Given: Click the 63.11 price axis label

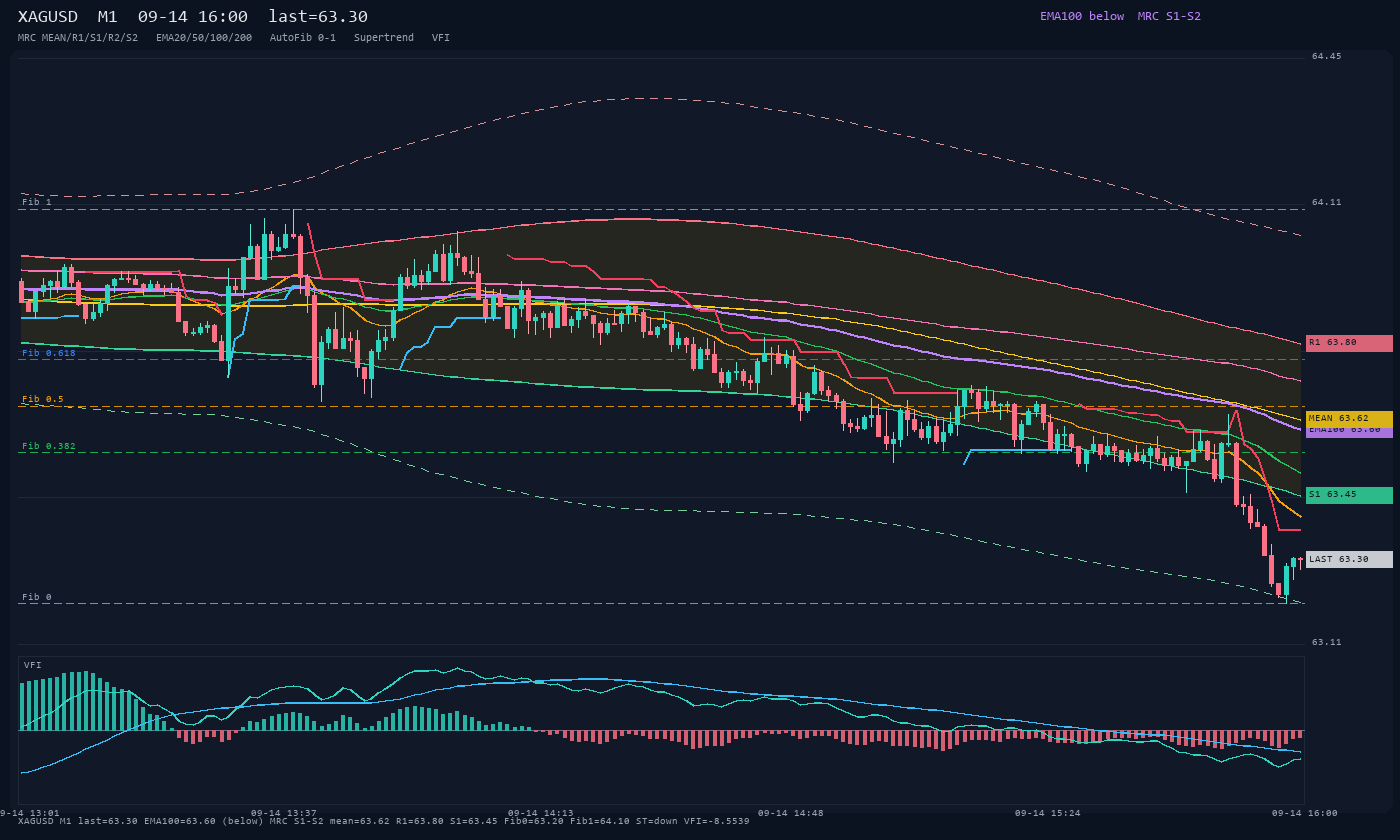Looking at the screenshot, I should point(1327,643).
